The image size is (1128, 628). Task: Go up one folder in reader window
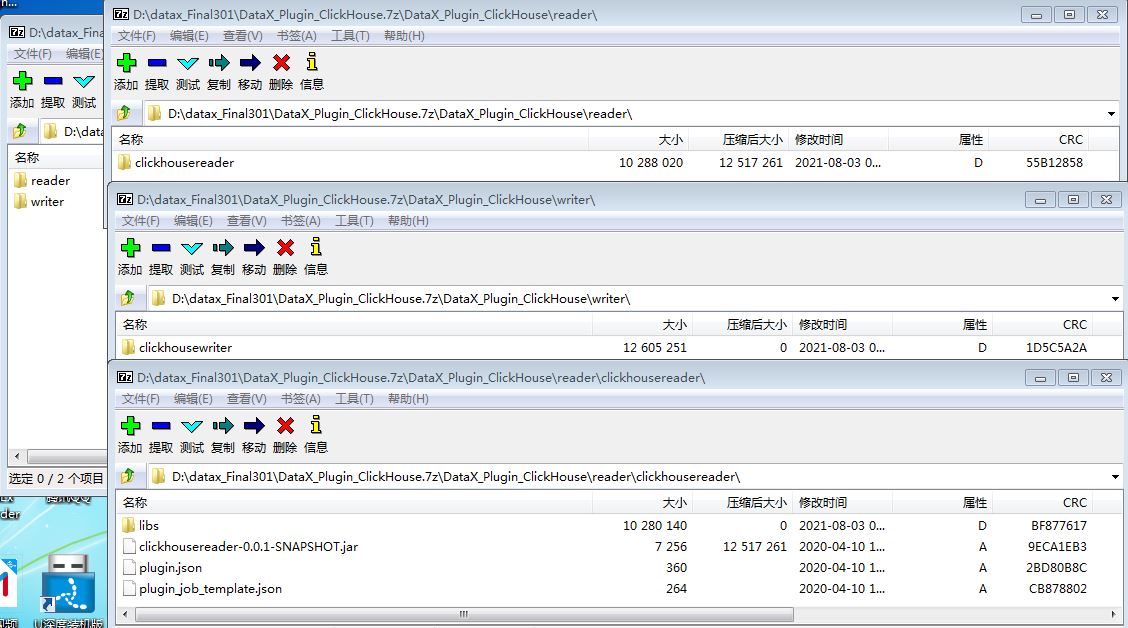tap(124, 113)
